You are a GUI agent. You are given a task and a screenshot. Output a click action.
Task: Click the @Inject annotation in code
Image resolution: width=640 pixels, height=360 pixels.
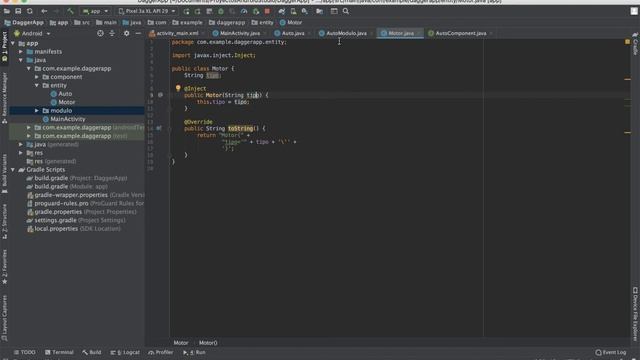pos(195,88)
